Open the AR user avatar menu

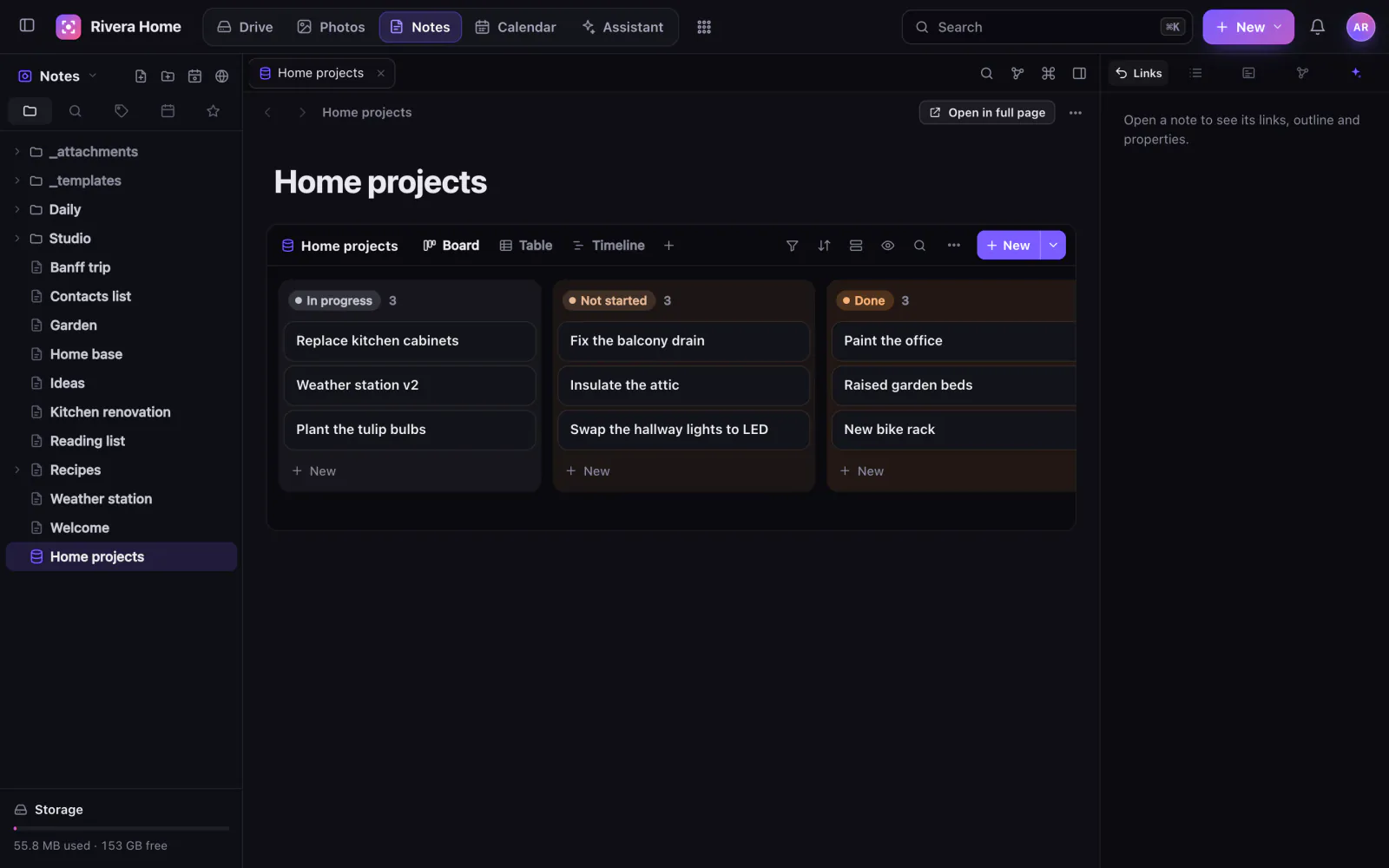1360,27
